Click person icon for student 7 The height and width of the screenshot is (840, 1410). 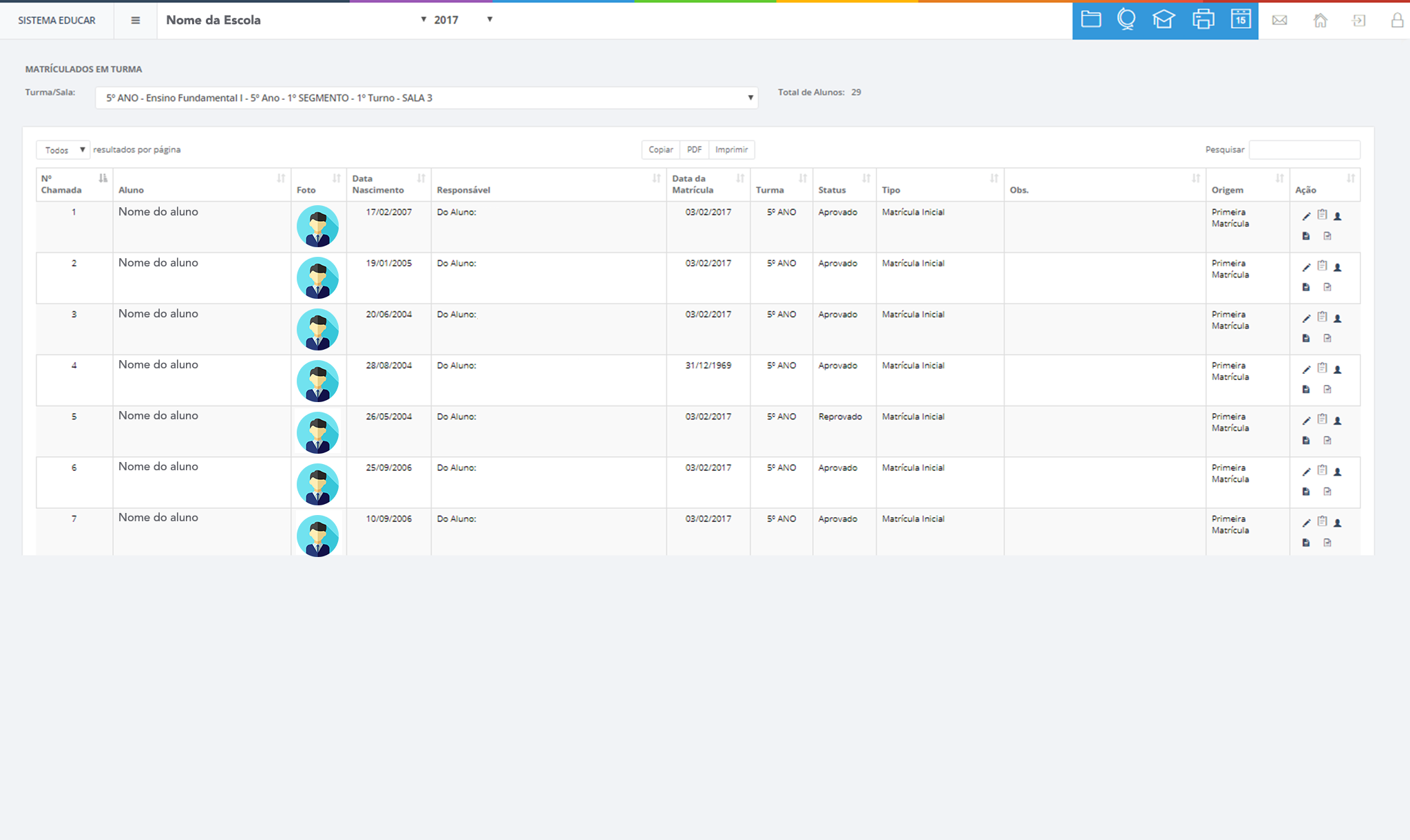tap(1338, 523)
